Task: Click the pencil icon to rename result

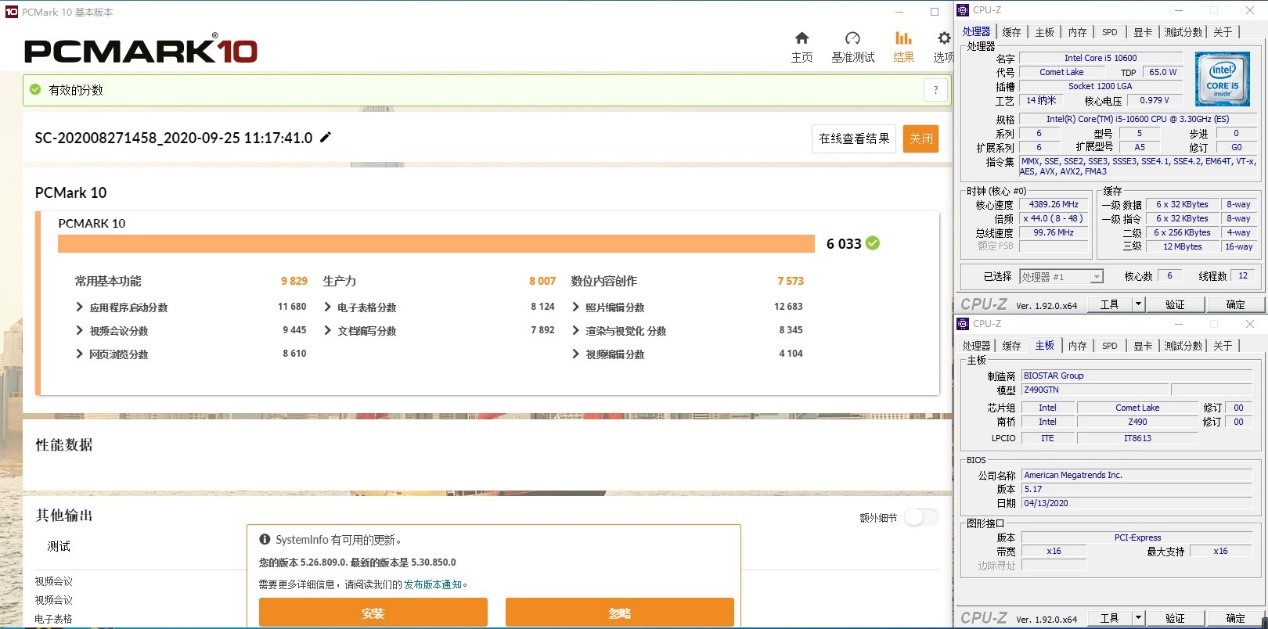Action: [x=326, y=137]
